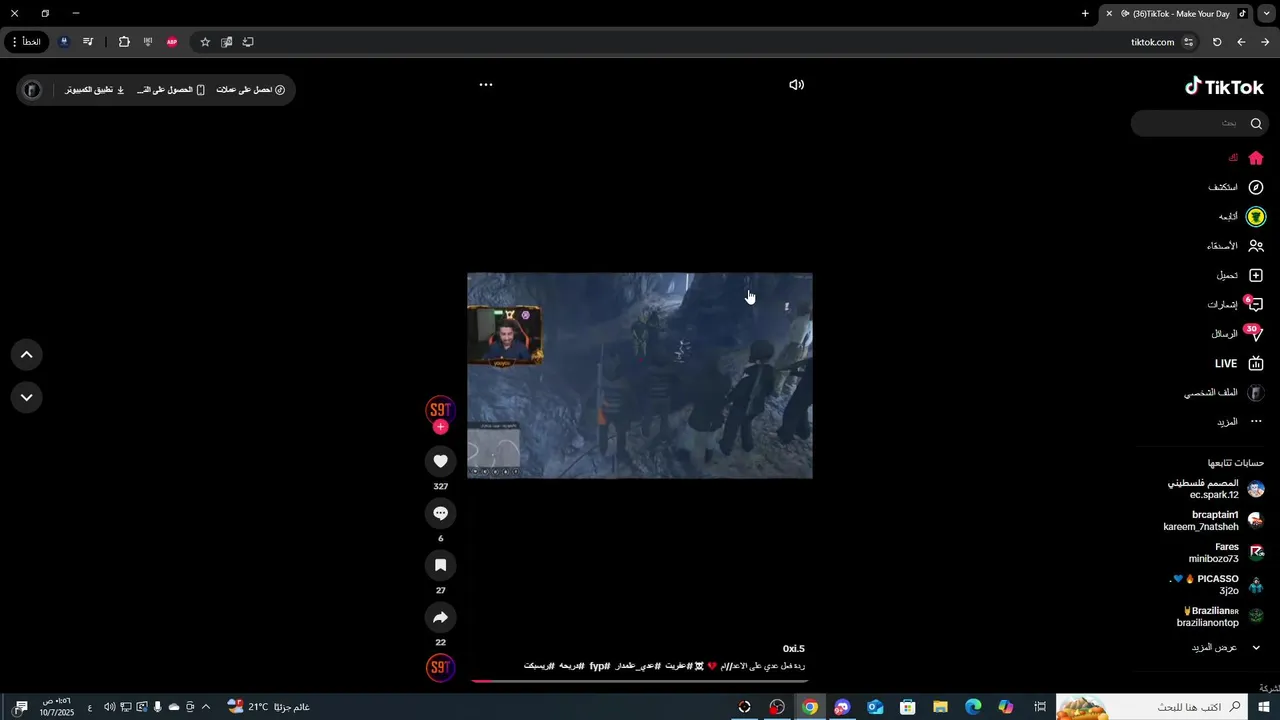Open Microsoft Edge from the taskbar
The image size is (1280, 720).
coord(973,707)
